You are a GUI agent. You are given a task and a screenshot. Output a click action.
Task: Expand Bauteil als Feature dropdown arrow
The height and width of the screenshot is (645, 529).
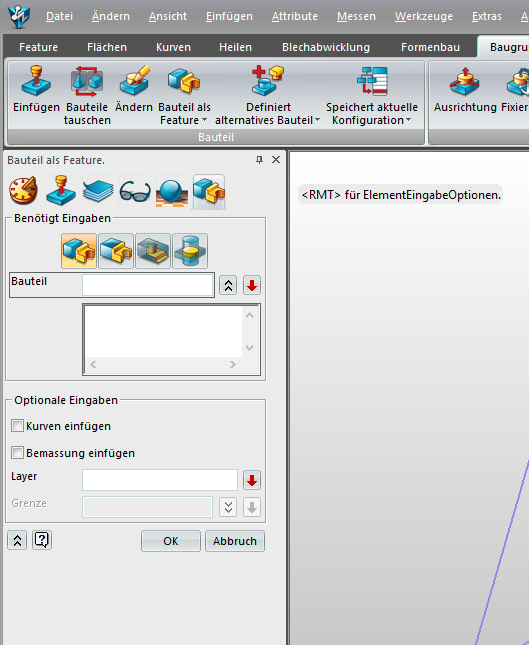[x=204, y=120]
